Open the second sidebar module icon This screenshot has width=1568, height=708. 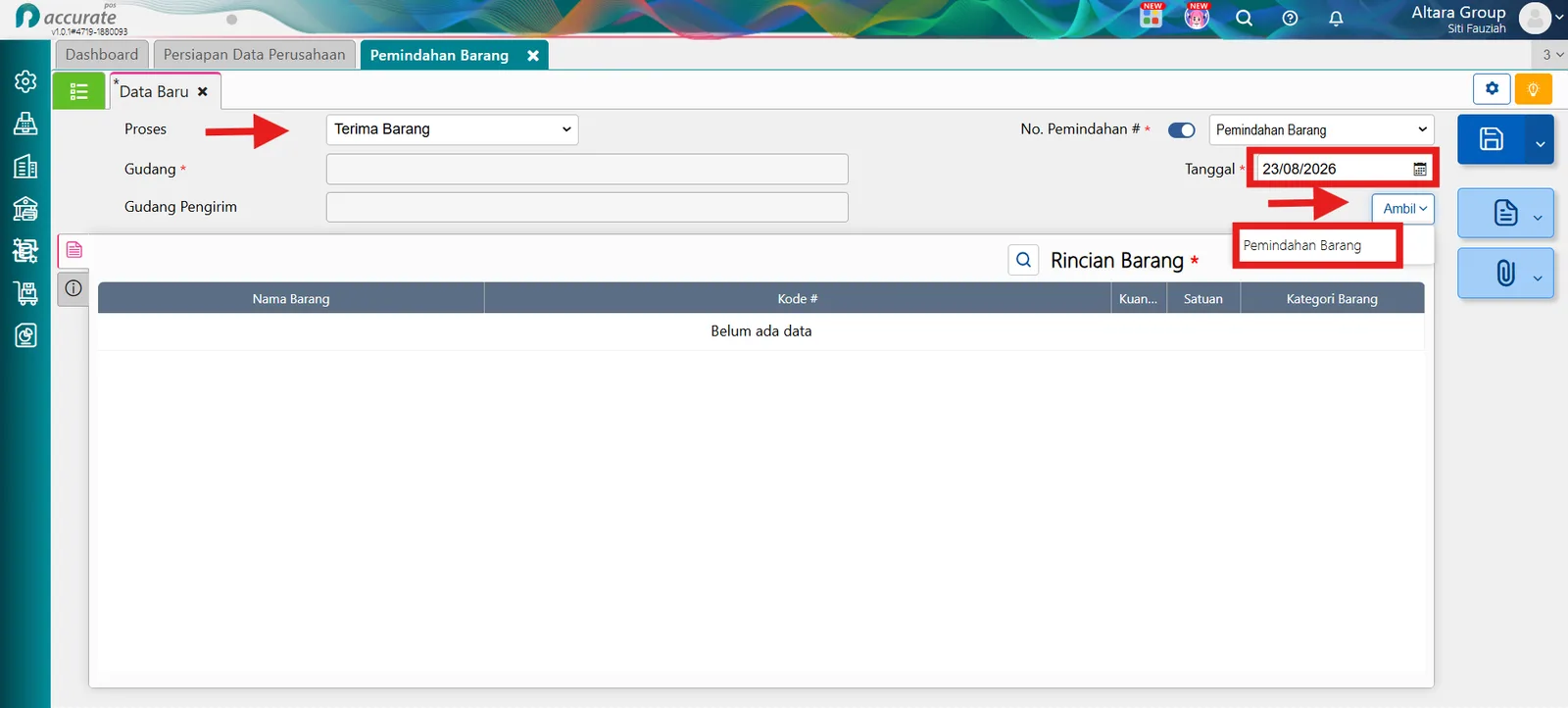[25, 124]
